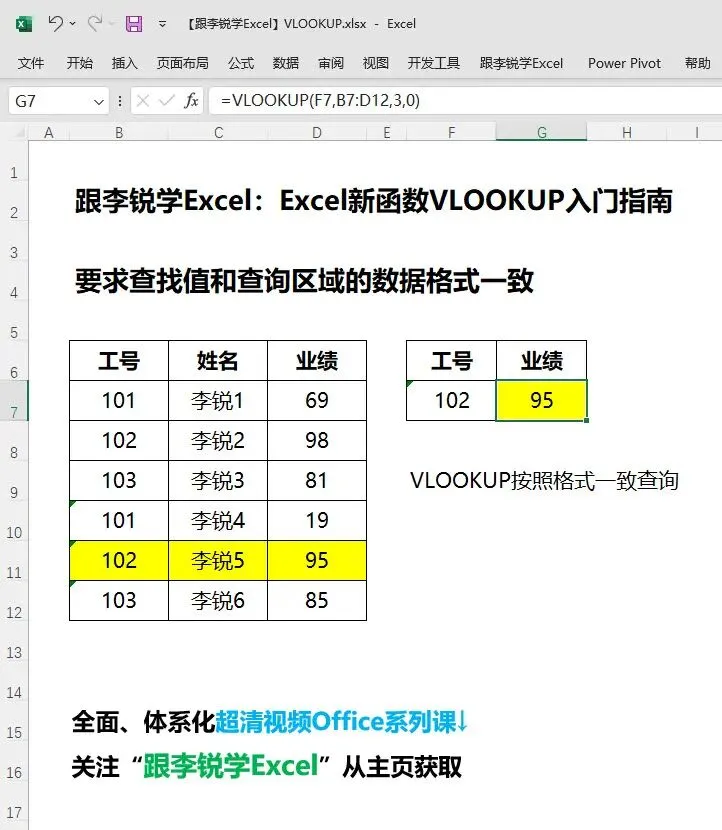Select the yellow cell containing 李锐5

218,561
